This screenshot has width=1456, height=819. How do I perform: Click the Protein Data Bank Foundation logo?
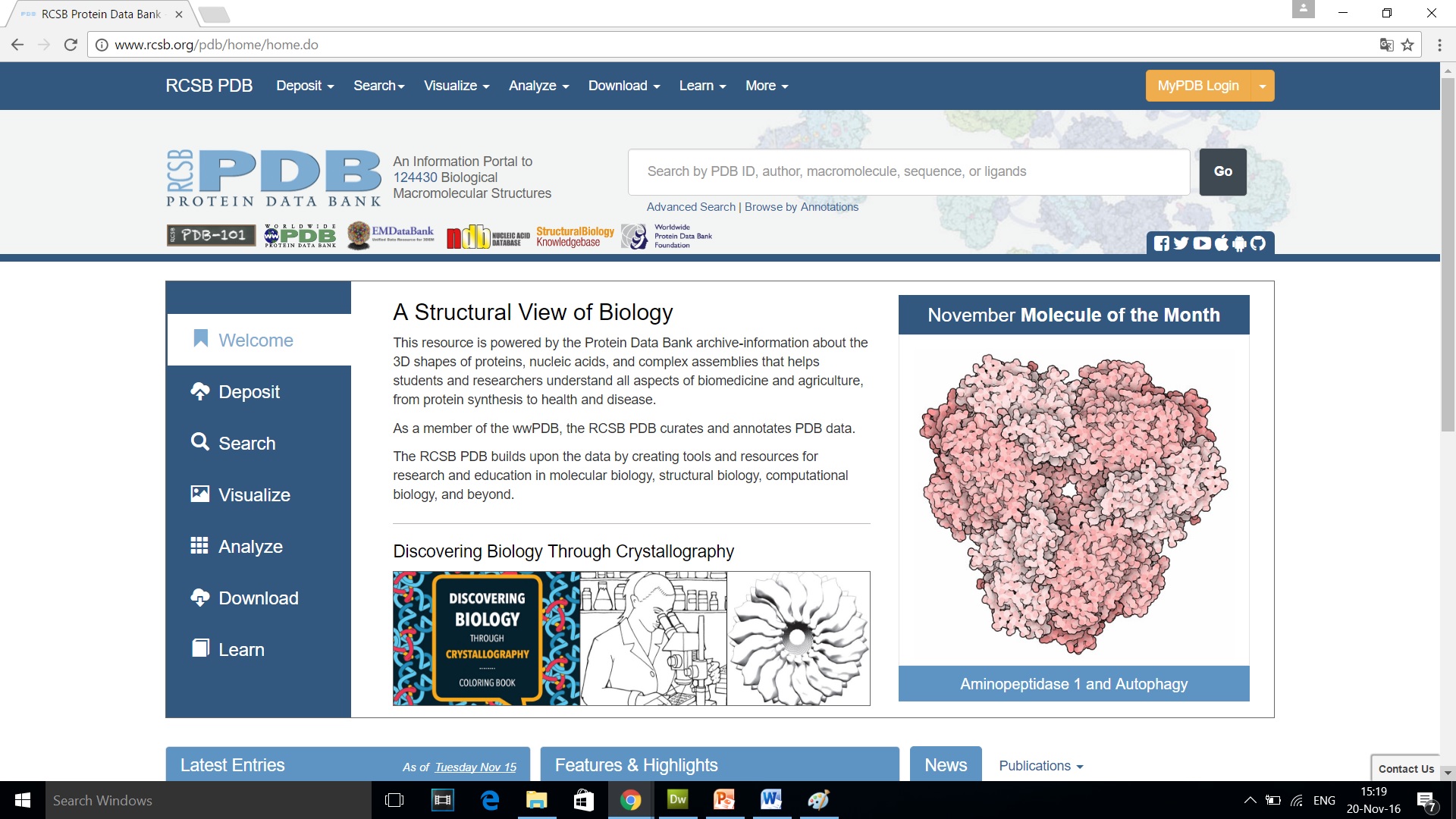click(x=667, y=237)
